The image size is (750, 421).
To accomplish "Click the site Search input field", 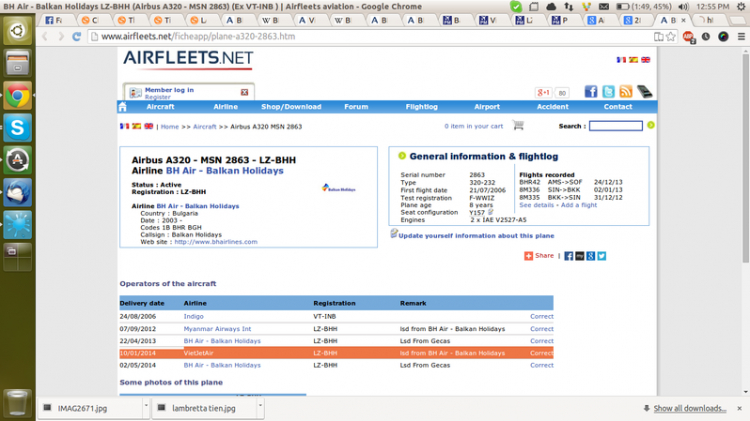I will click(616, 126).
